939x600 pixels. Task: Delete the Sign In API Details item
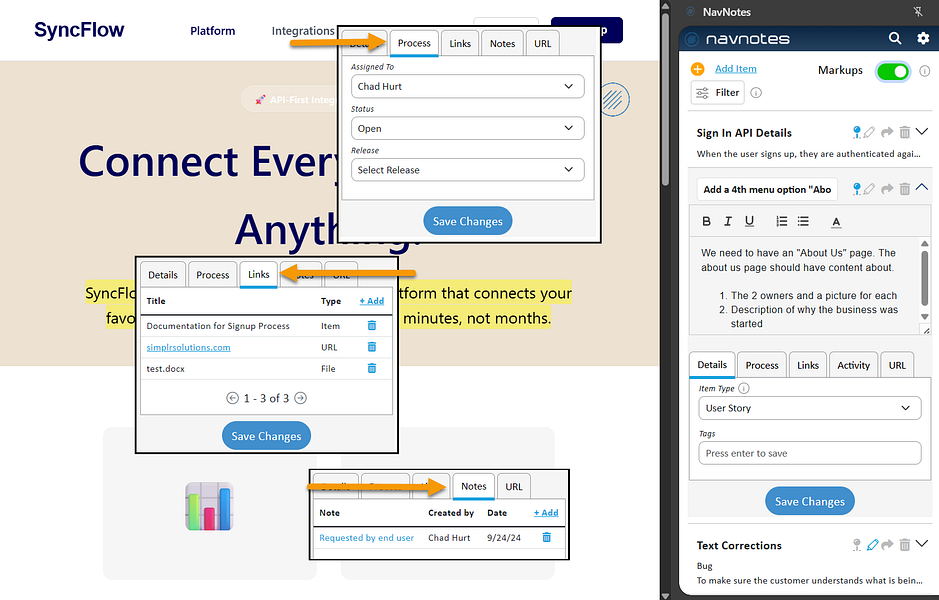905,132
